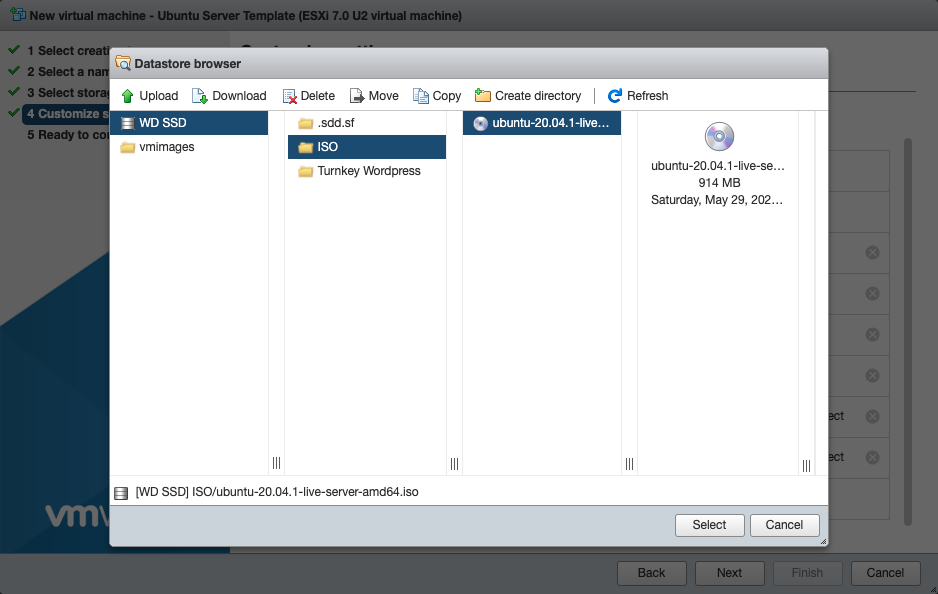The width and height of the screenshot is (938, 594).
Task: Open the vmimages datastore folder
Action: 189,147
